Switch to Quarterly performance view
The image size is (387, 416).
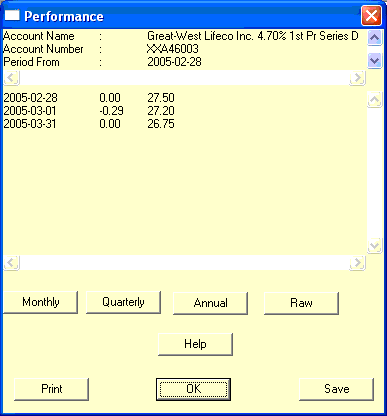pyautogui.click(x=123, y=302)
